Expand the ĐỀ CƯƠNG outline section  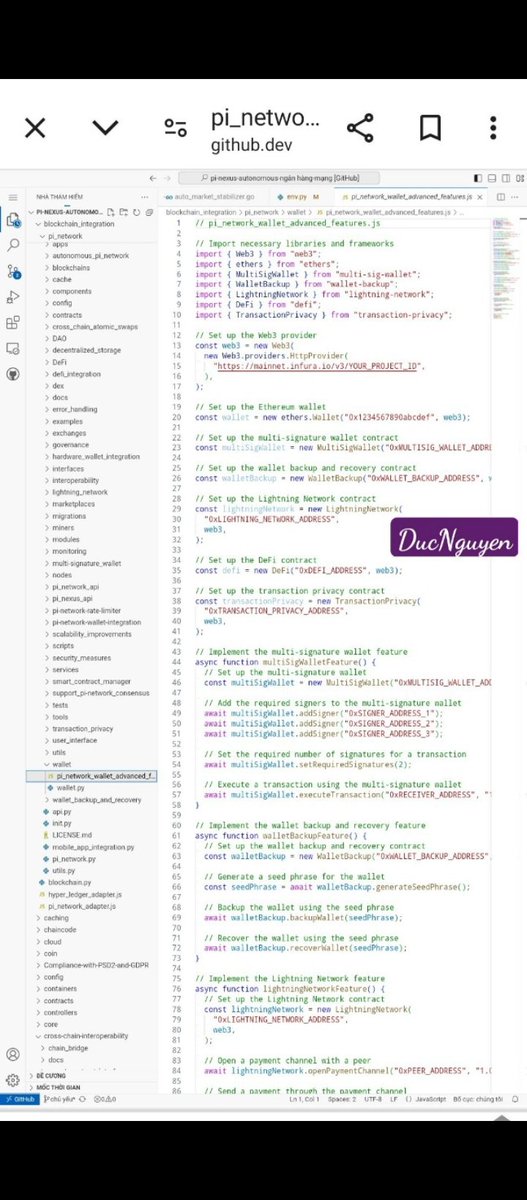(x=52, y=1075)
